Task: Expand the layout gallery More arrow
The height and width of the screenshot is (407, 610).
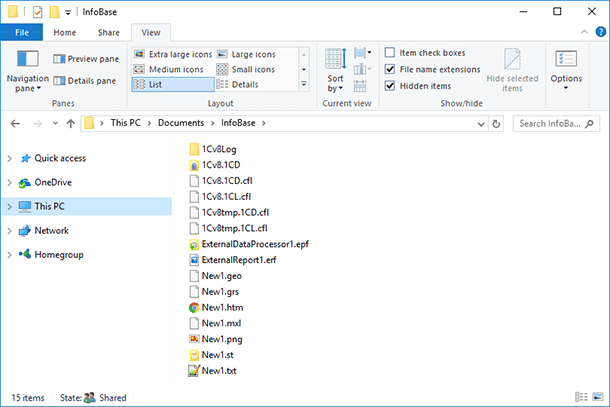Action: [304, 84]
